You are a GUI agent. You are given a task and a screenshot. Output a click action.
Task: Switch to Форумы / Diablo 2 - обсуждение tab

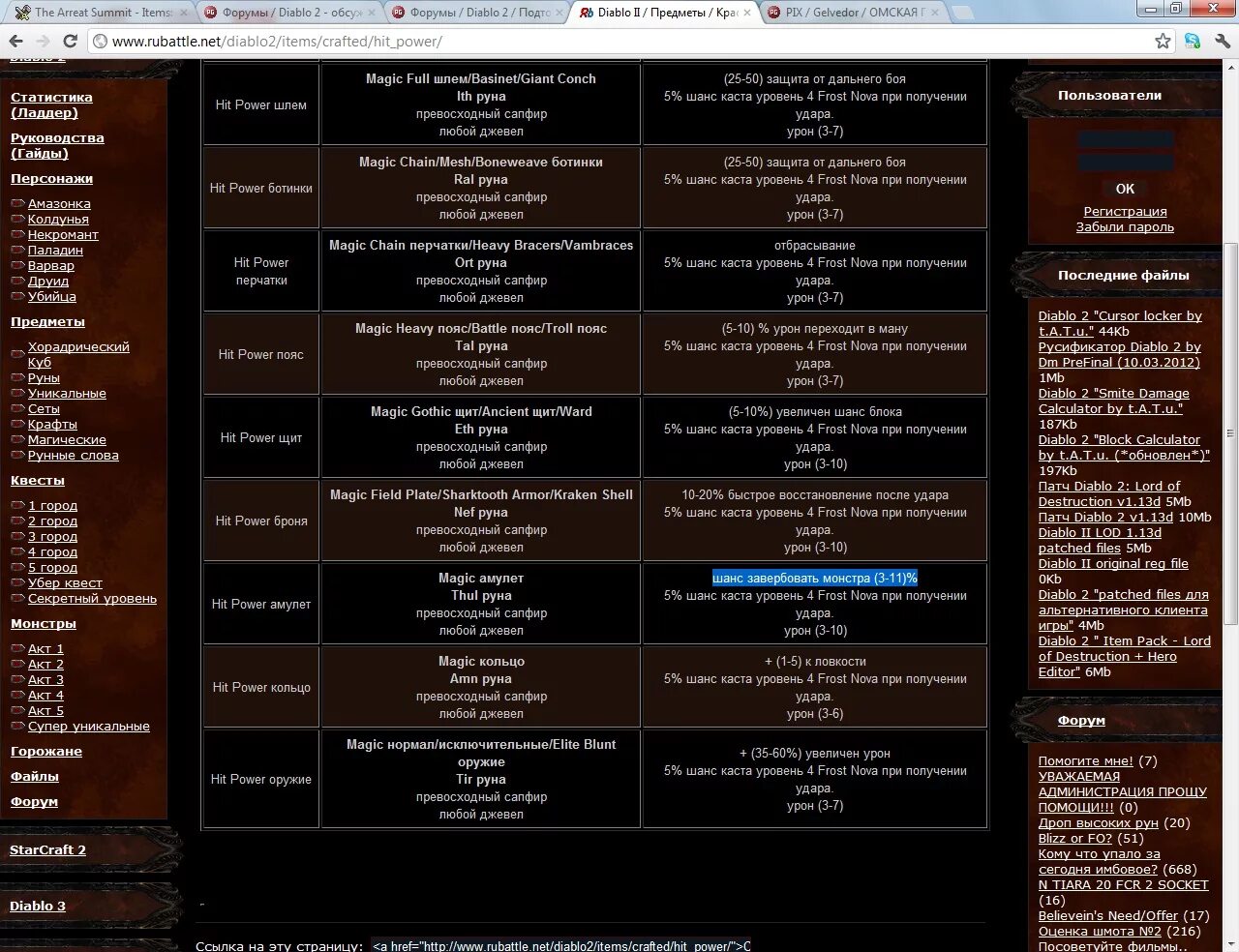click(x=290, y=13)
